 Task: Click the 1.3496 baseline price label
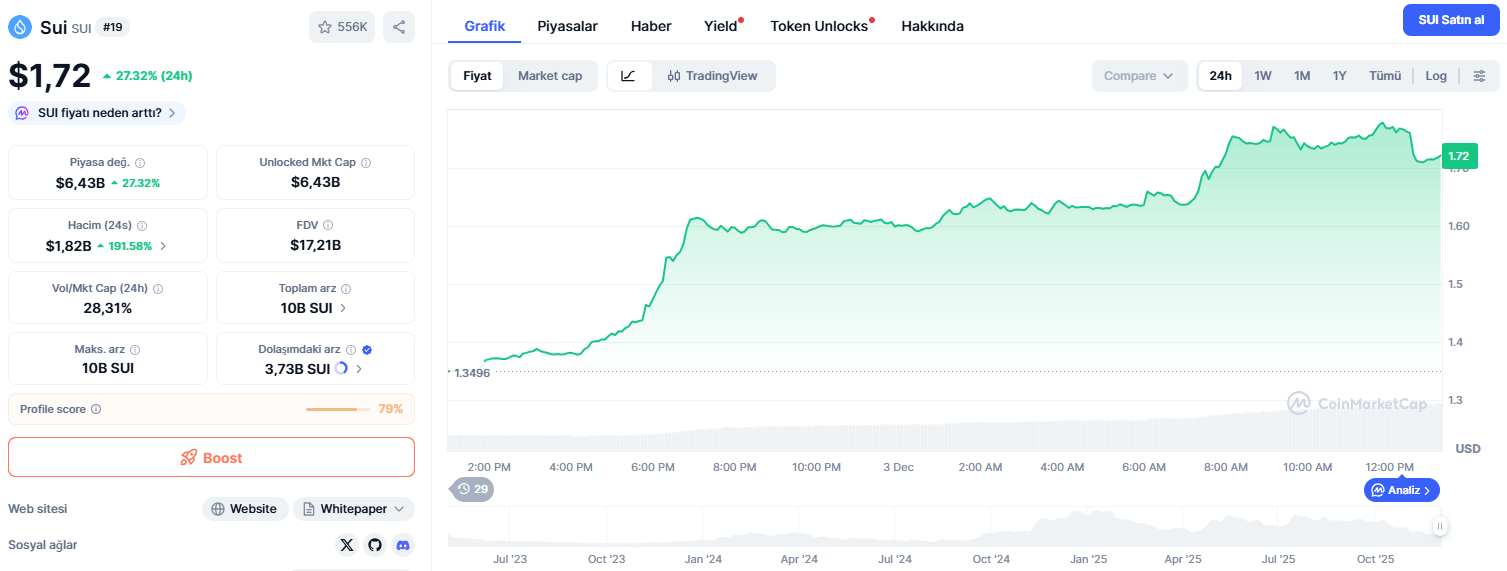pos(472,372)
